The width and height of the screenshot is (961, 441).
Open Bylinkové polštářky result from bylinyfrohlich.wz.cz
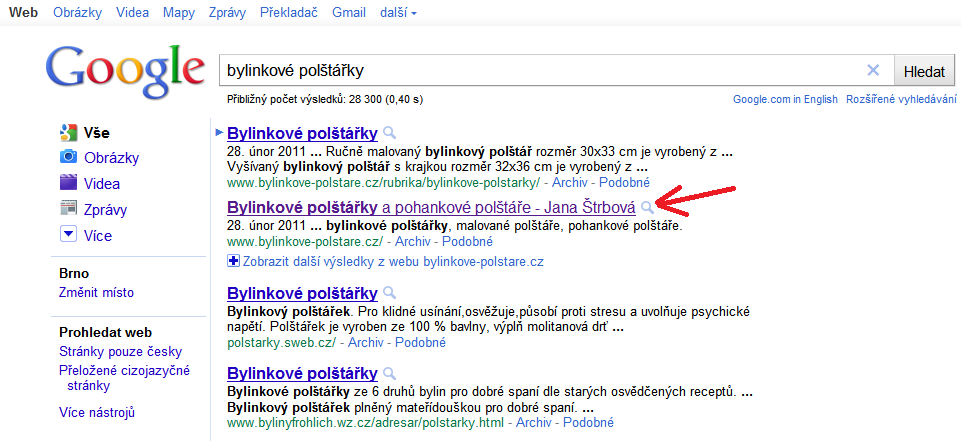[302, 374]
